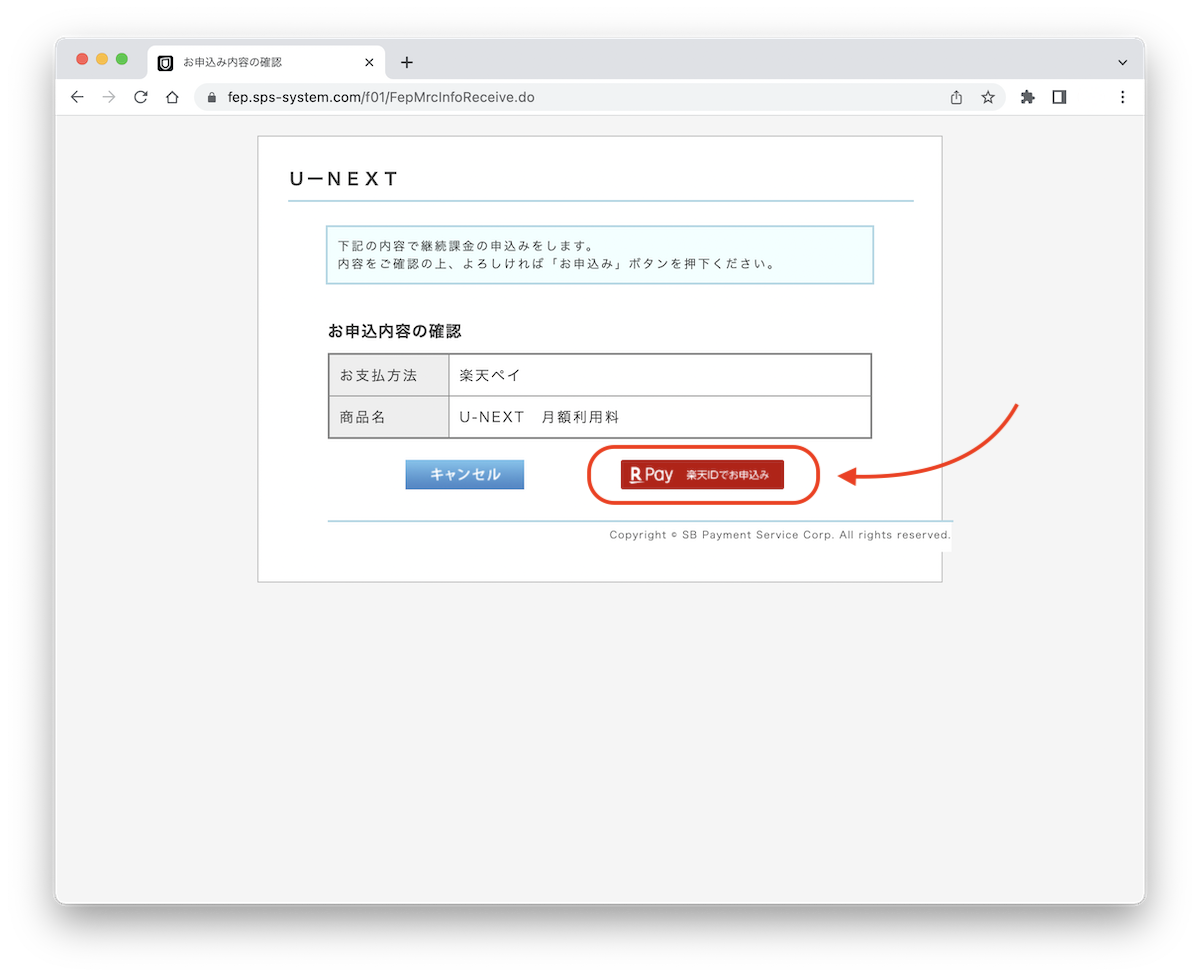Click the R Pay logo on the red button

point(649,474)
